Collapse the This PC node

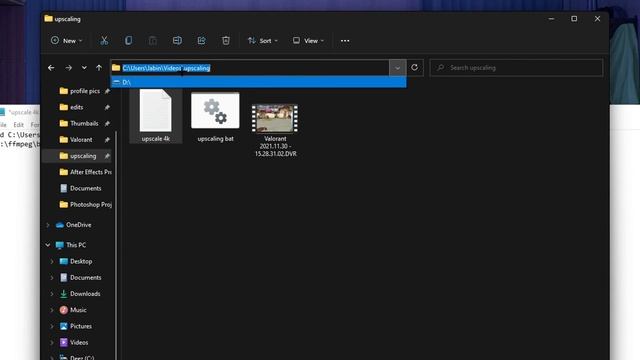[48, 245]
